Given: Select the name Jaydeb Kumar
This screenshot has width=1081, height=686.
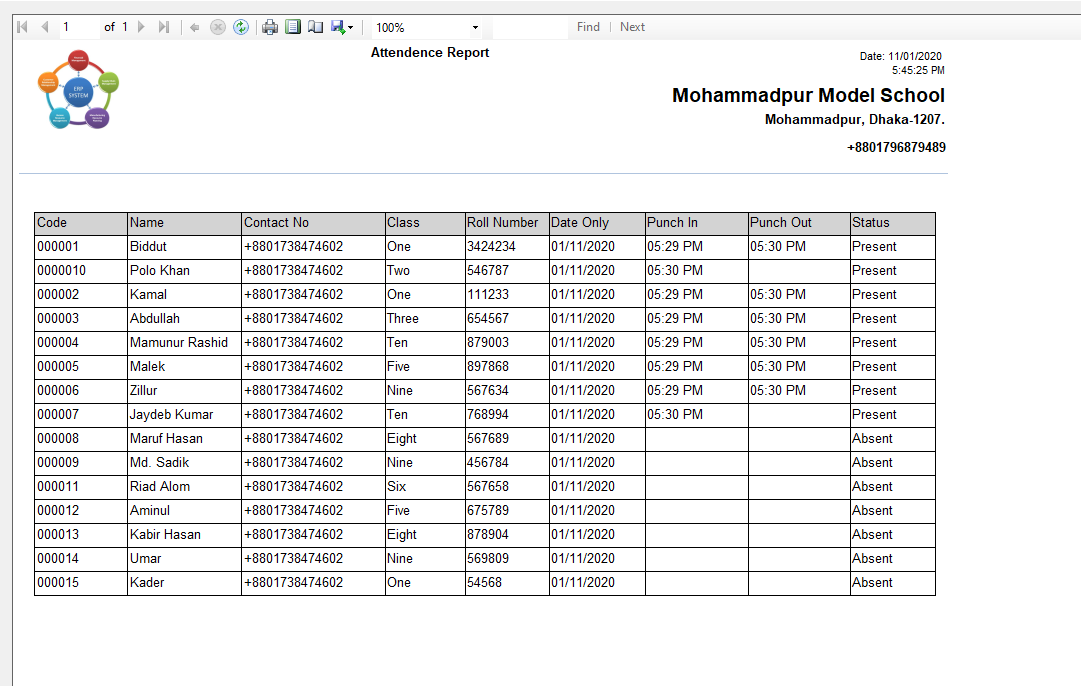Looking at the screenshot, I should pos(171,415).
